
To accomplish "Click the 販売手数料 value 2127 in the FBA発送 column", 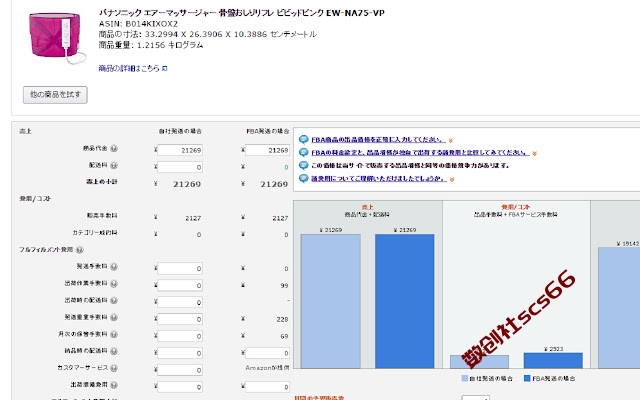I will coord(280,218).
